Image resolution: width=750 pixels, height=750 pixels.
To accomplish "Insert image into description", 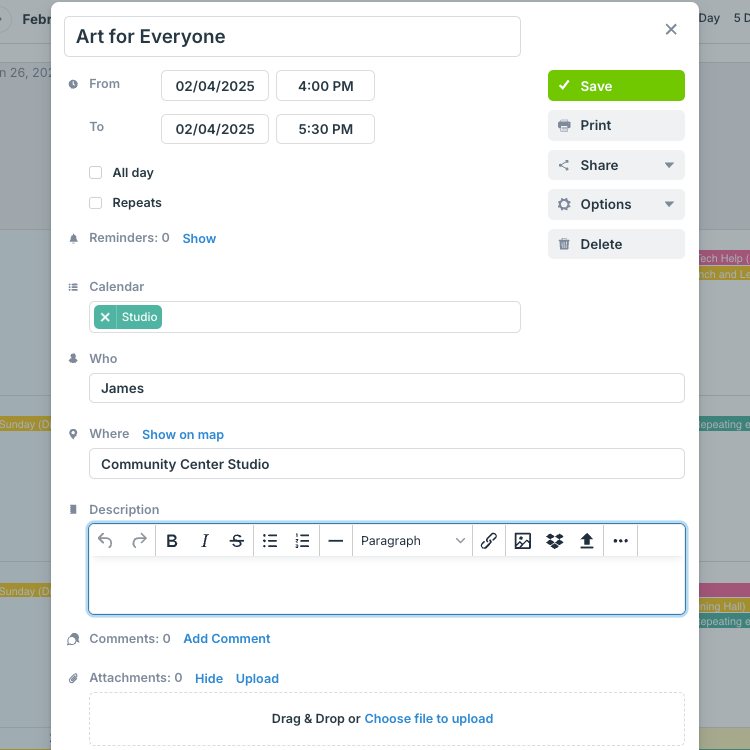I will point(522,540).
